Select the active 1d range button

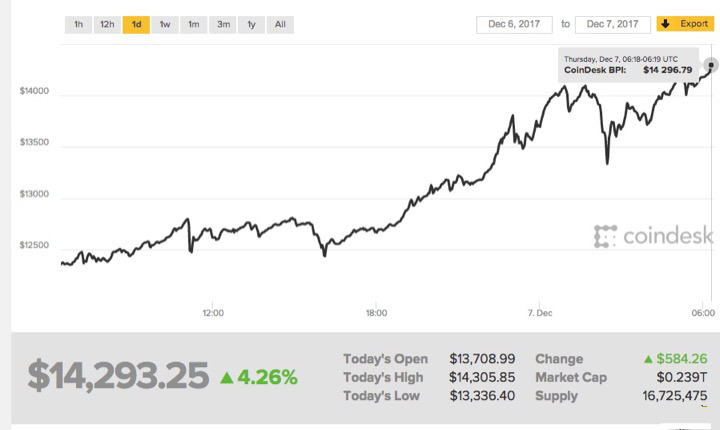[136, 23]
